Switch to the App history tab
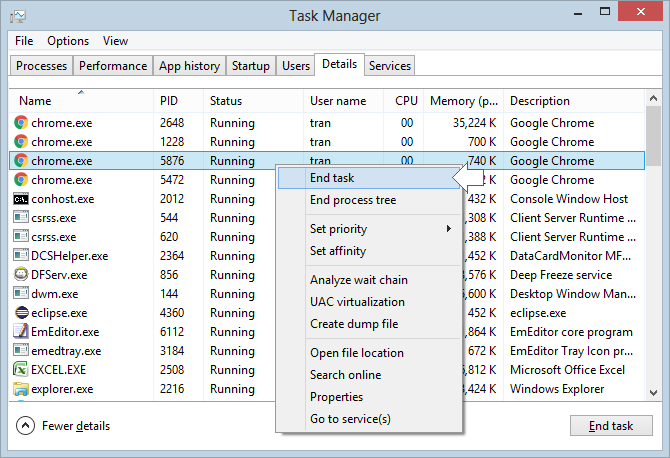 (x=189, y=66)
